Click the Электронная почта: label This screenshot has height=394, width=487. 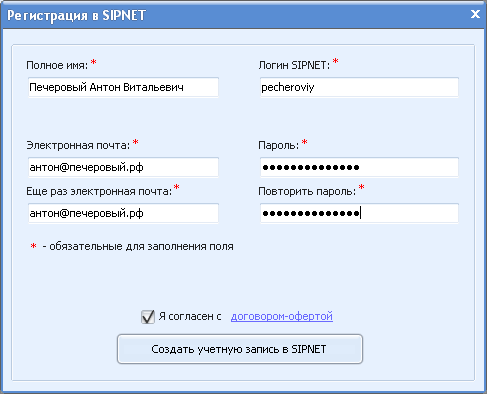pos(78,145)
